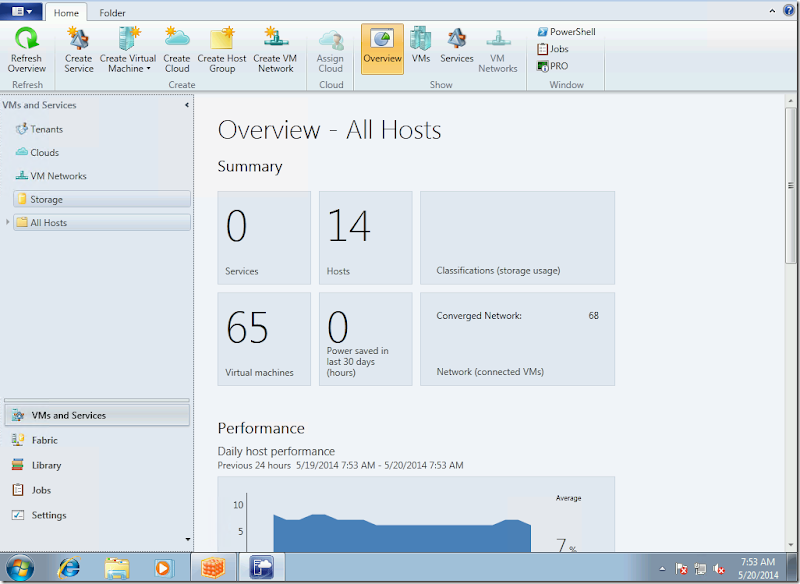Show the Services view from ribbon

(x=457, y=46)
